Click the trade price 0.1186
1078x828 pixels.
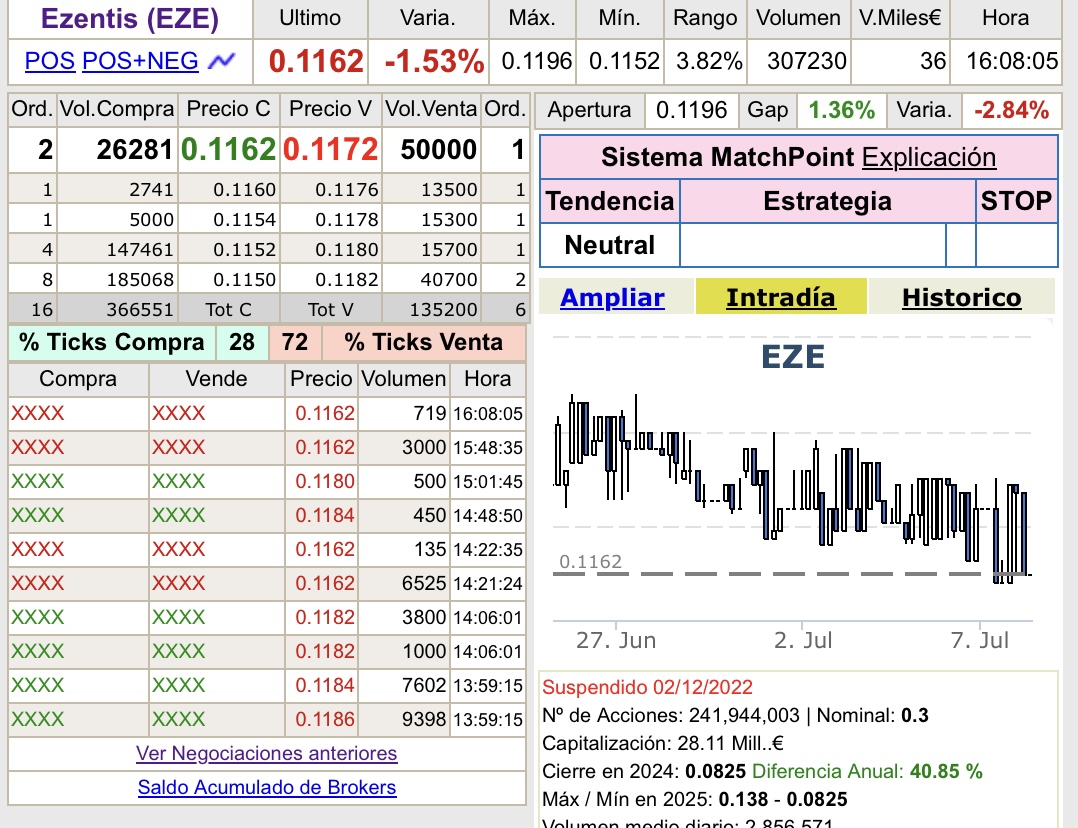click(x=325, y=719)
